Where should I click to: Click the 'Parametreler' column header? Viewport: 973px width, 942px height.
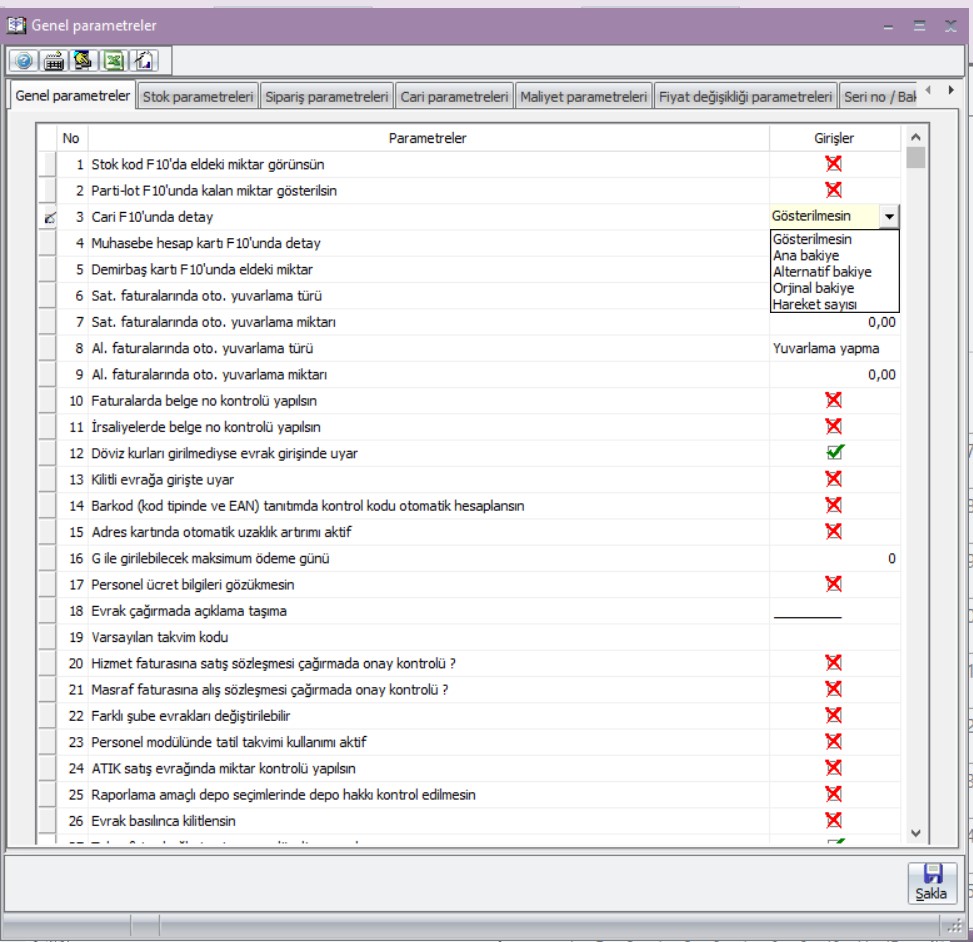[427, 138]
